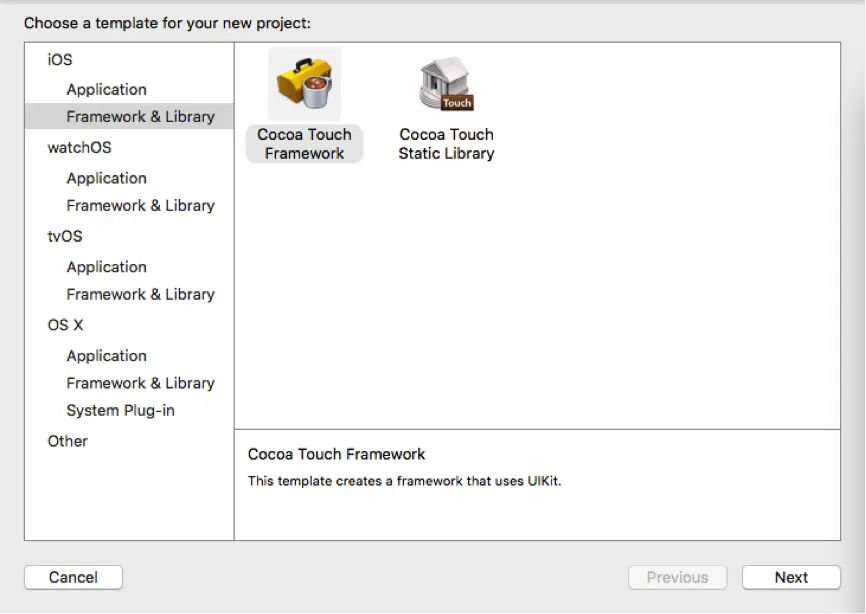Select the Cocoa Touch Static Library icon
The width and height of the screenshot is (866, 614).
click(446, 84)
